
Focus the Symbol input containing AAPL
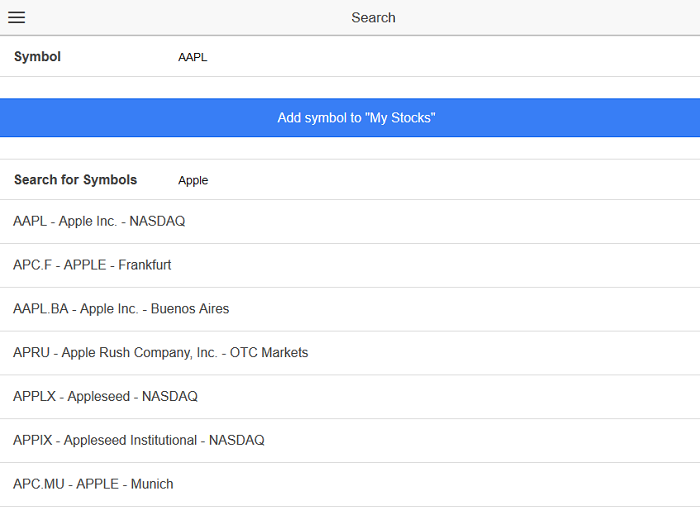(430, 57)
